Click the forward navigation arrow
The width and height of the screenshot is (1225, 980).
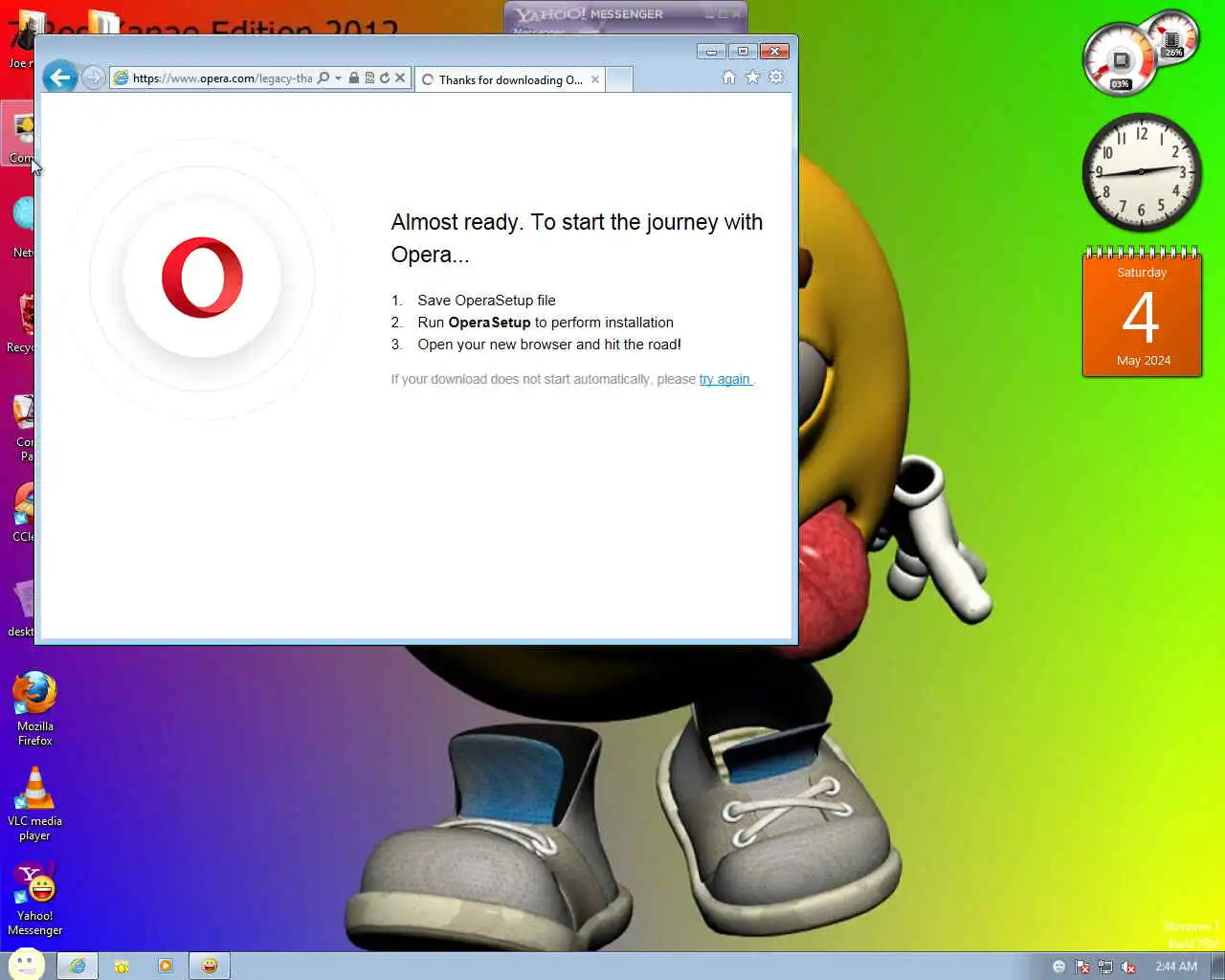93,78
